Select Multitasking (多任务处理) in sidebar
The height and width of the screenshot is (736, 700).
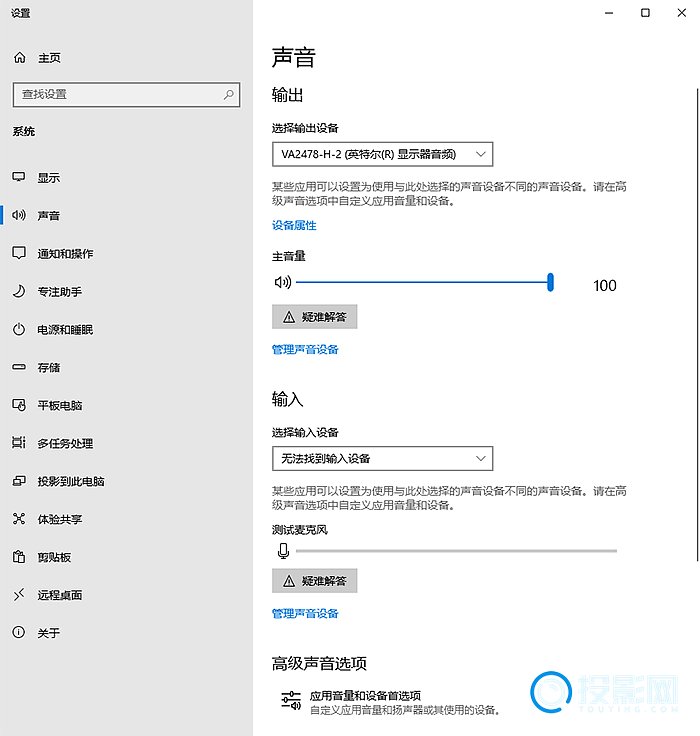coord(65,443)
